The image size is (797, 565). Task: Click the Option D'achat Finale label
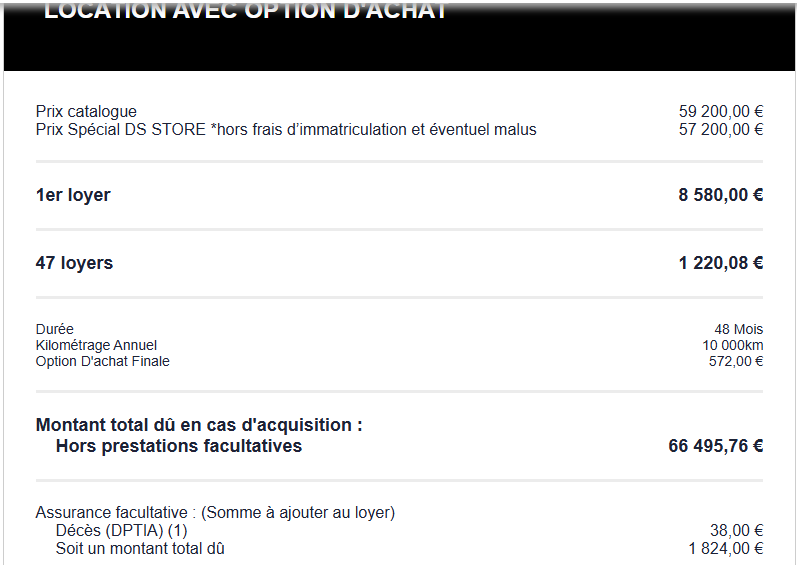pyautogui.click(x=103, y=361)
